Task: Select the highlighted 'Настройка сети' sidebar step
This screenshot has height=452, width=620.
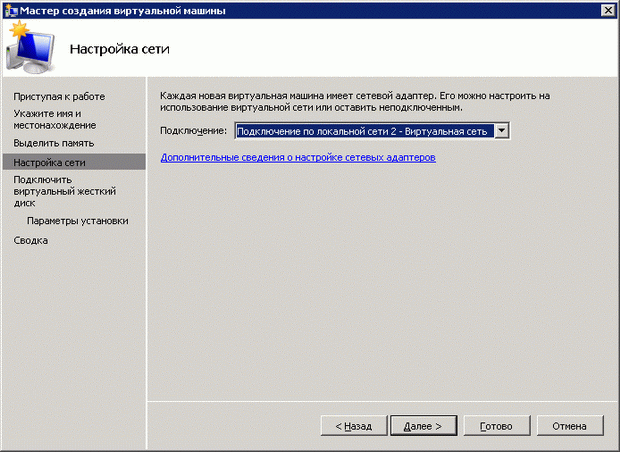Action: [49, 162]
